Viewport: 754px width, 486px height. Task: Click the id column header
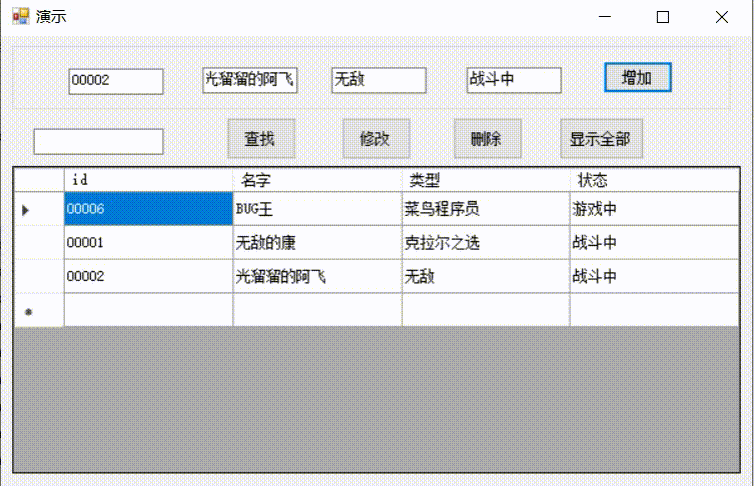149,180
